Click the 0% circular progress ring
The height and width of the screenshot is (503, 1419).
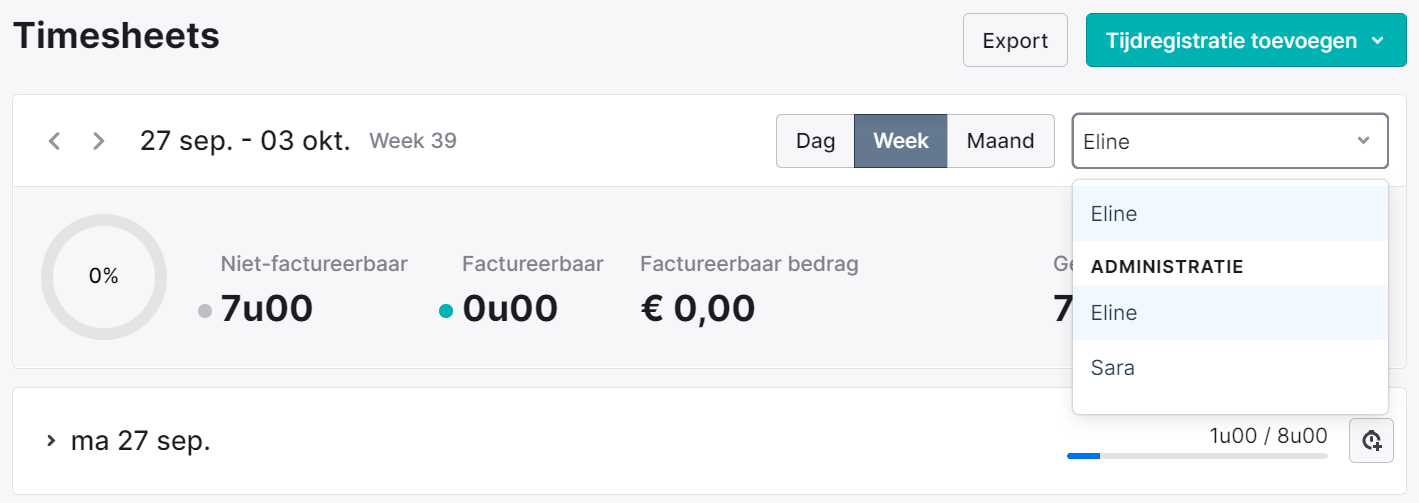tap(104, 276)
